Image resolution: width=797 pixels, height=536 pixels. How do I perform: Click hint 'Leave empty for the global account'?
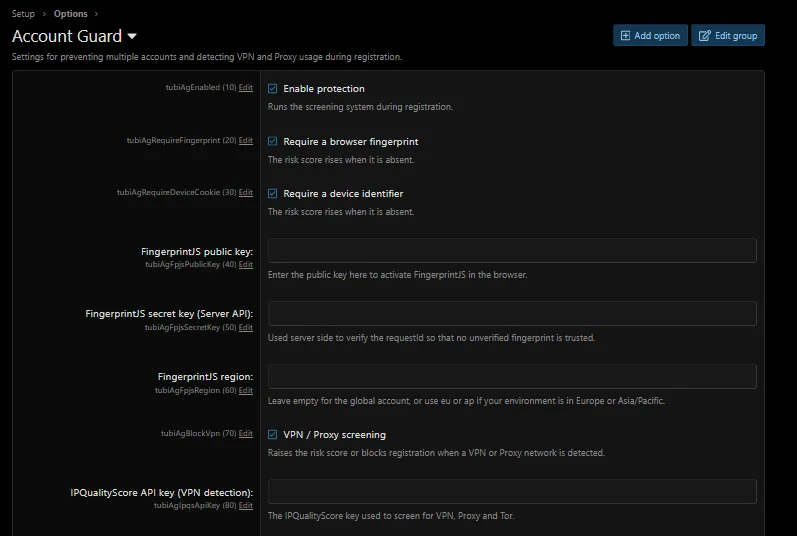point(466,401)
